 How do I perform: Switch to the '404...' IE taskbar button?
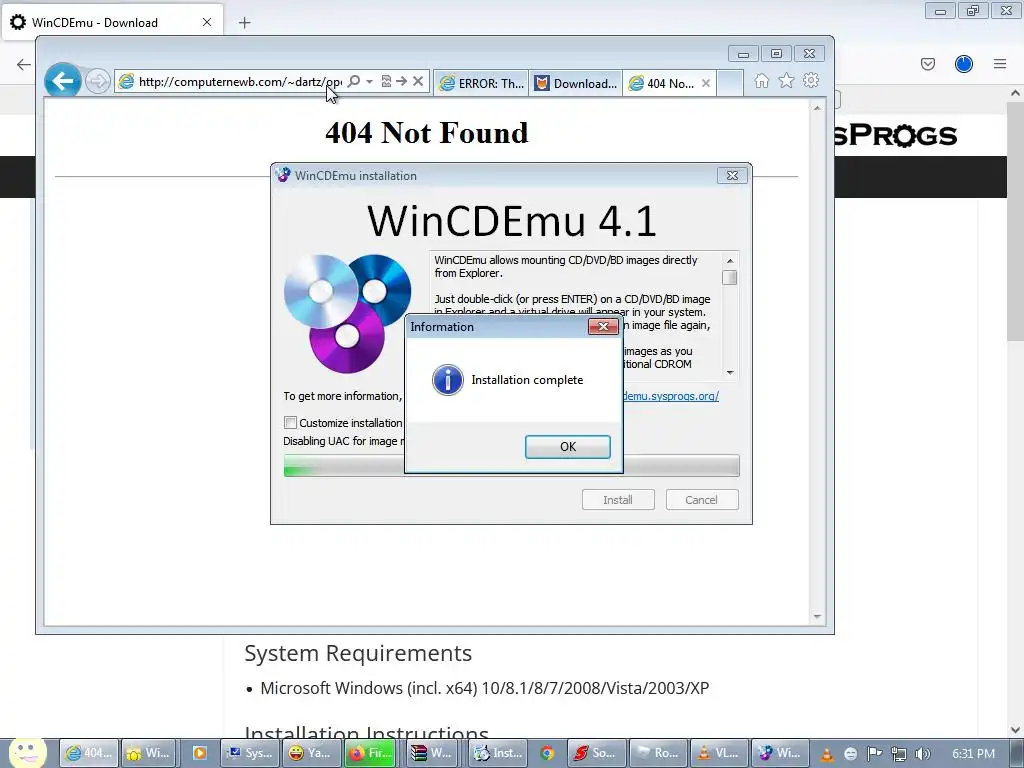coord(89,753)
